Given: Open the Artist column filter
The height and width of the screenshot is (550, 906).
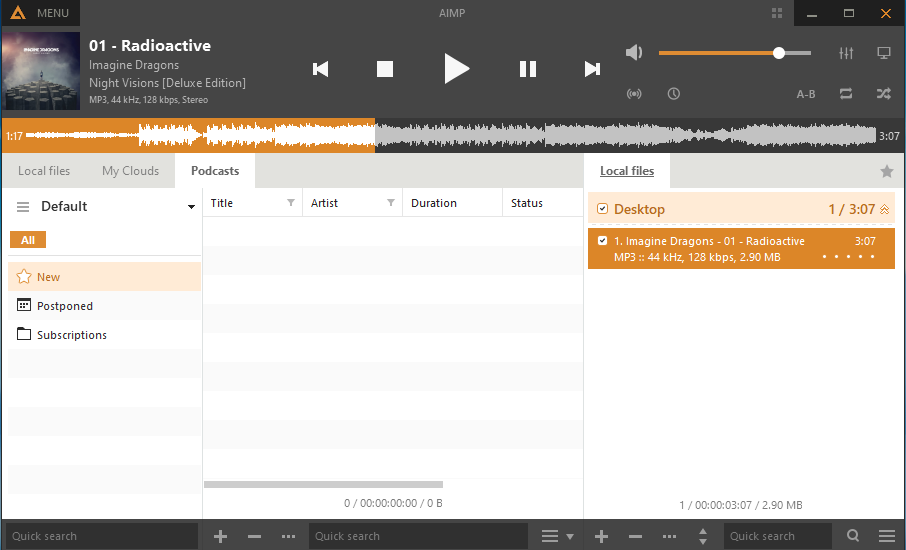Looking at the screenshot, I should pyautogui.click(x=391, y=203).
